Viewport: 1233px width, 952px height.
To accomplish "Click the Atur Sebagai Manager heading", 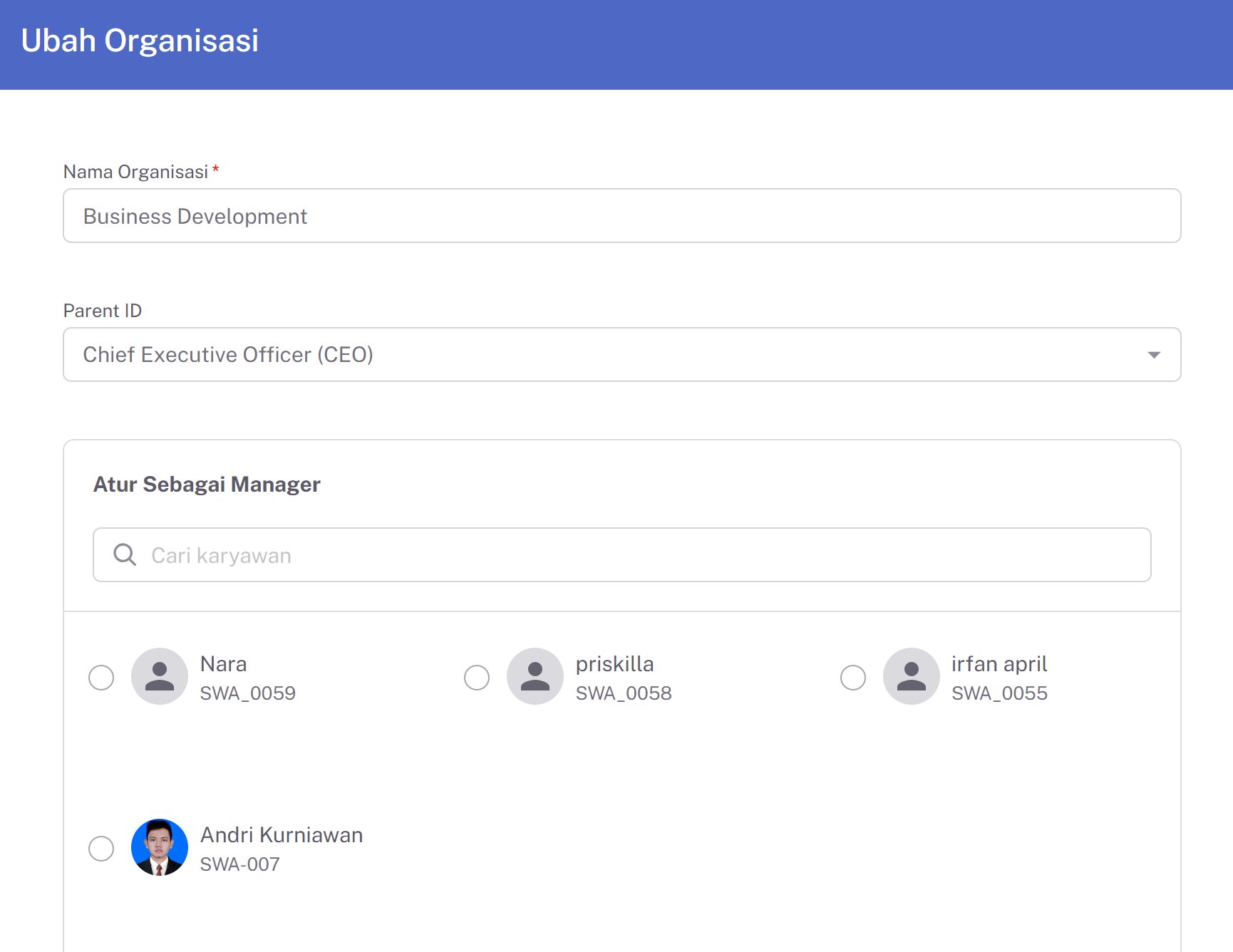I will pos(207,485).
